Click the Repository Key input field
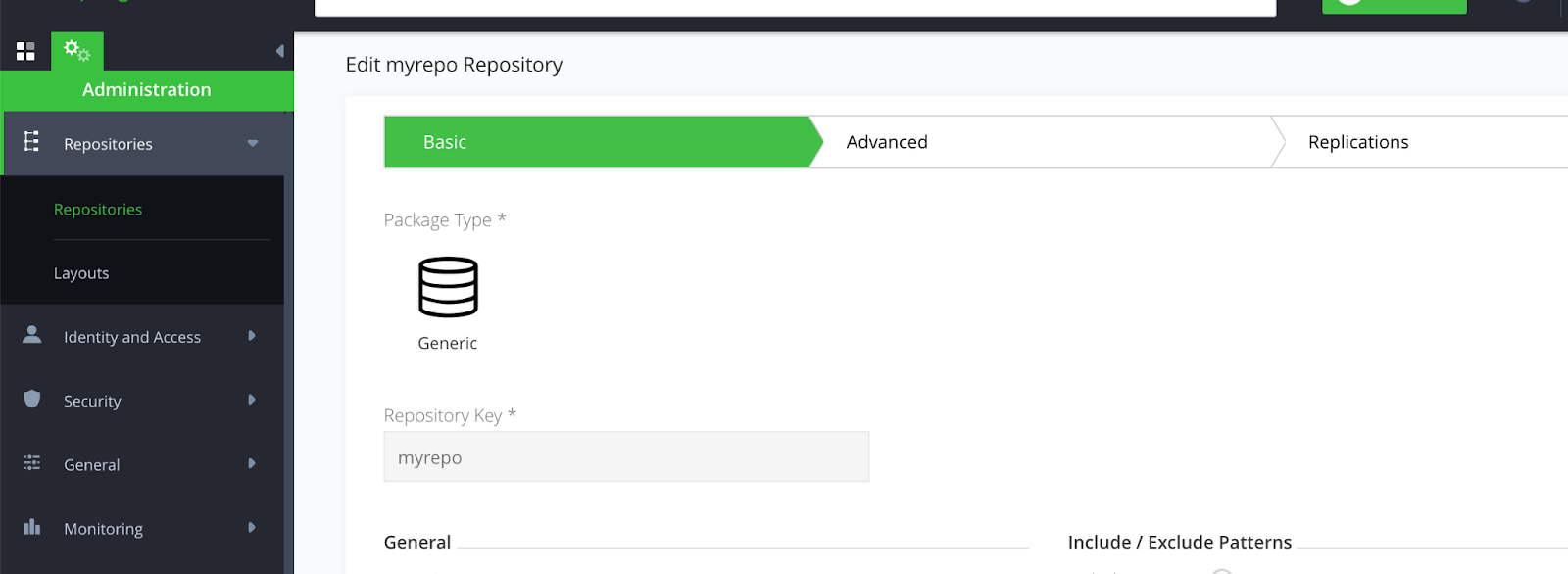 [x=626, y=456]
